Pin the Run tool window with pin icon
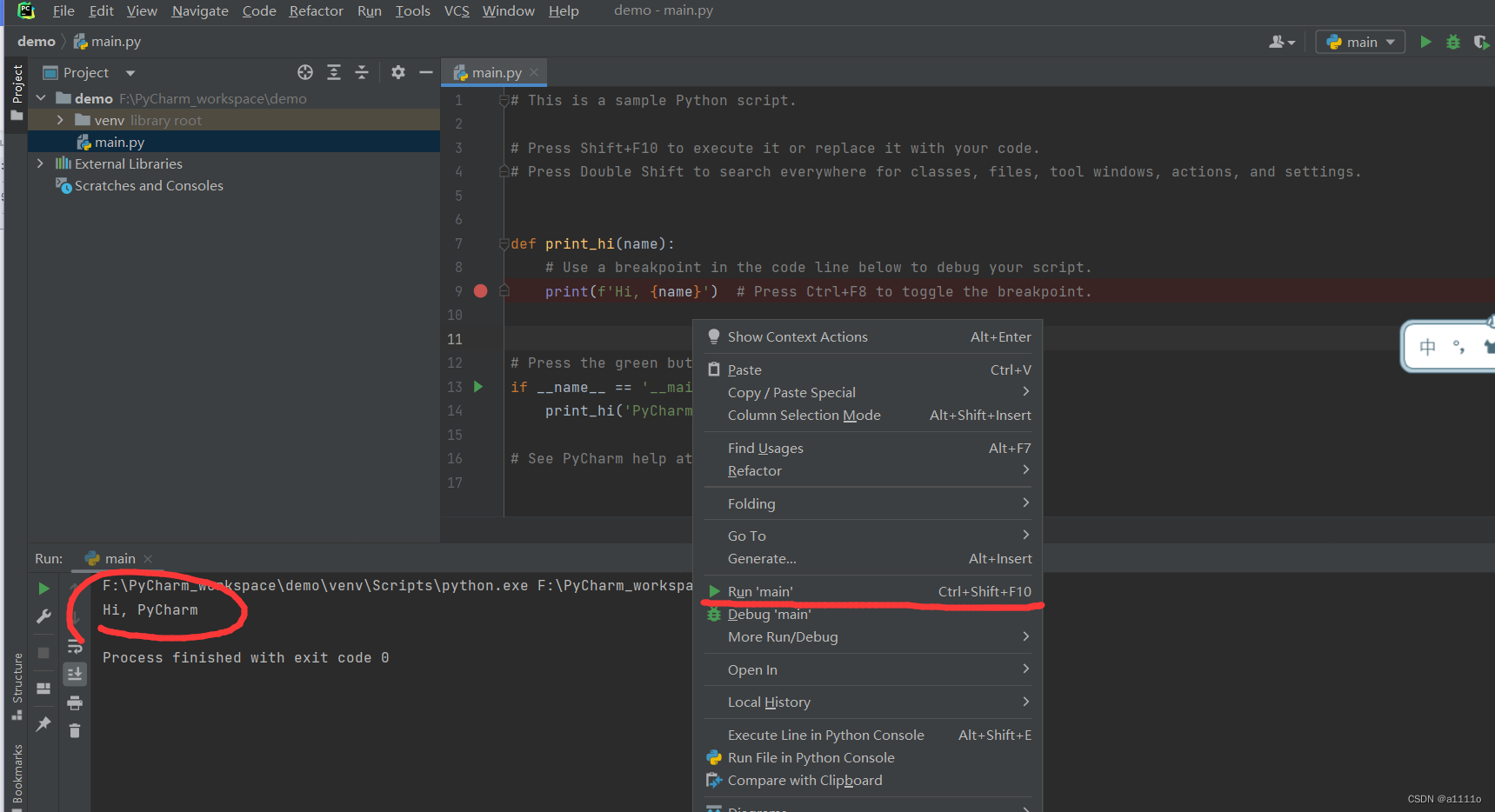 tap(43, 725)
